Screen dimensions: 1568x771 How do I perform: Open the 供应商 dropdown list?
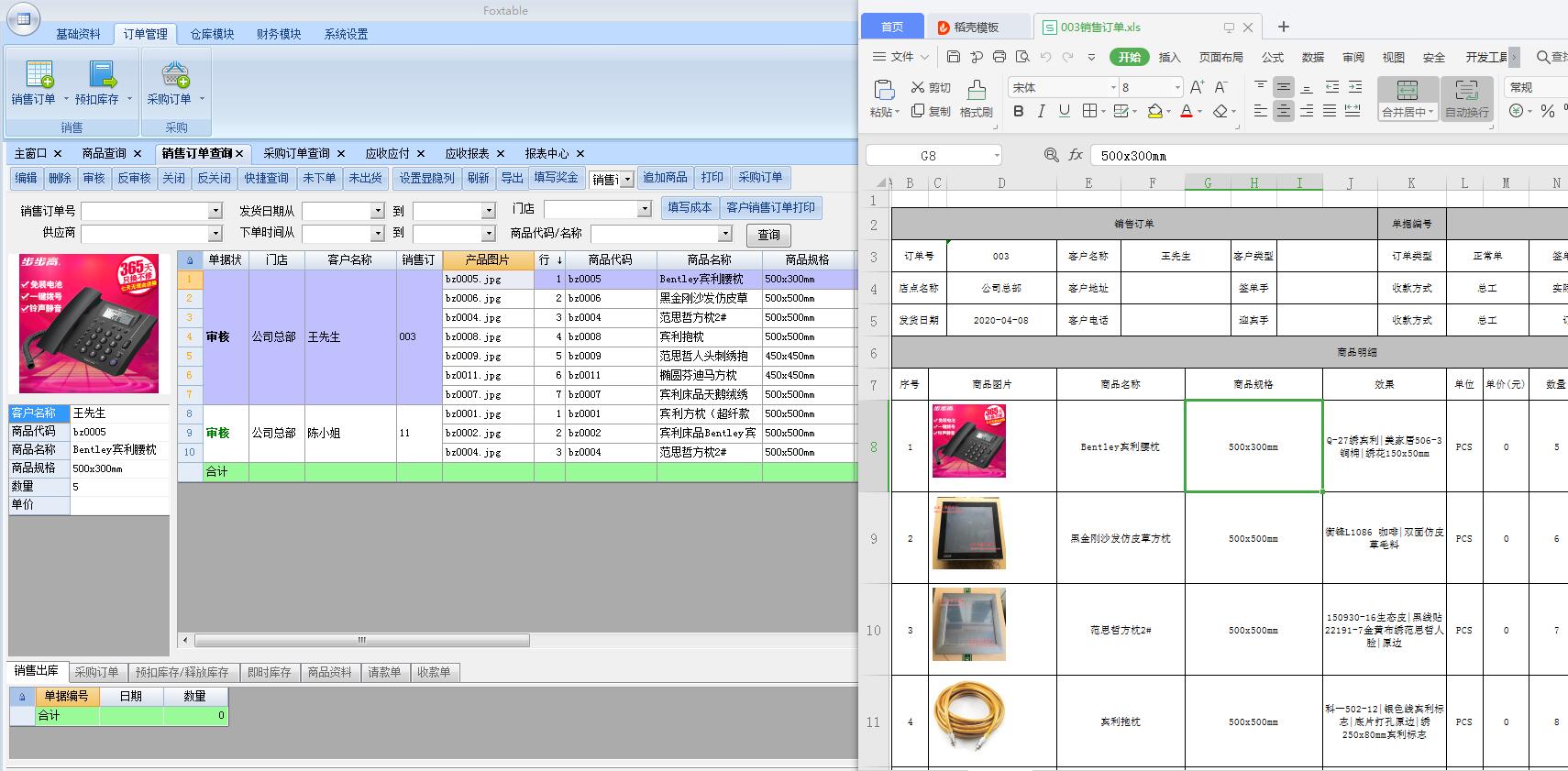tap(215, 234)
